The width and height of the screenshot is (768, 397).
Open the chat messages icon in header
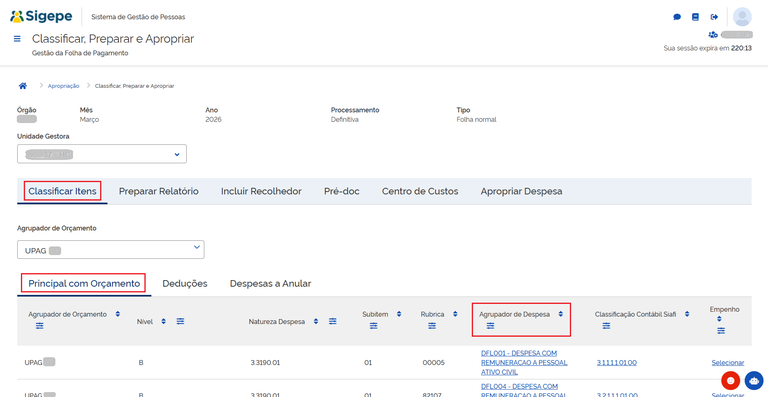[x=677, y=17]
